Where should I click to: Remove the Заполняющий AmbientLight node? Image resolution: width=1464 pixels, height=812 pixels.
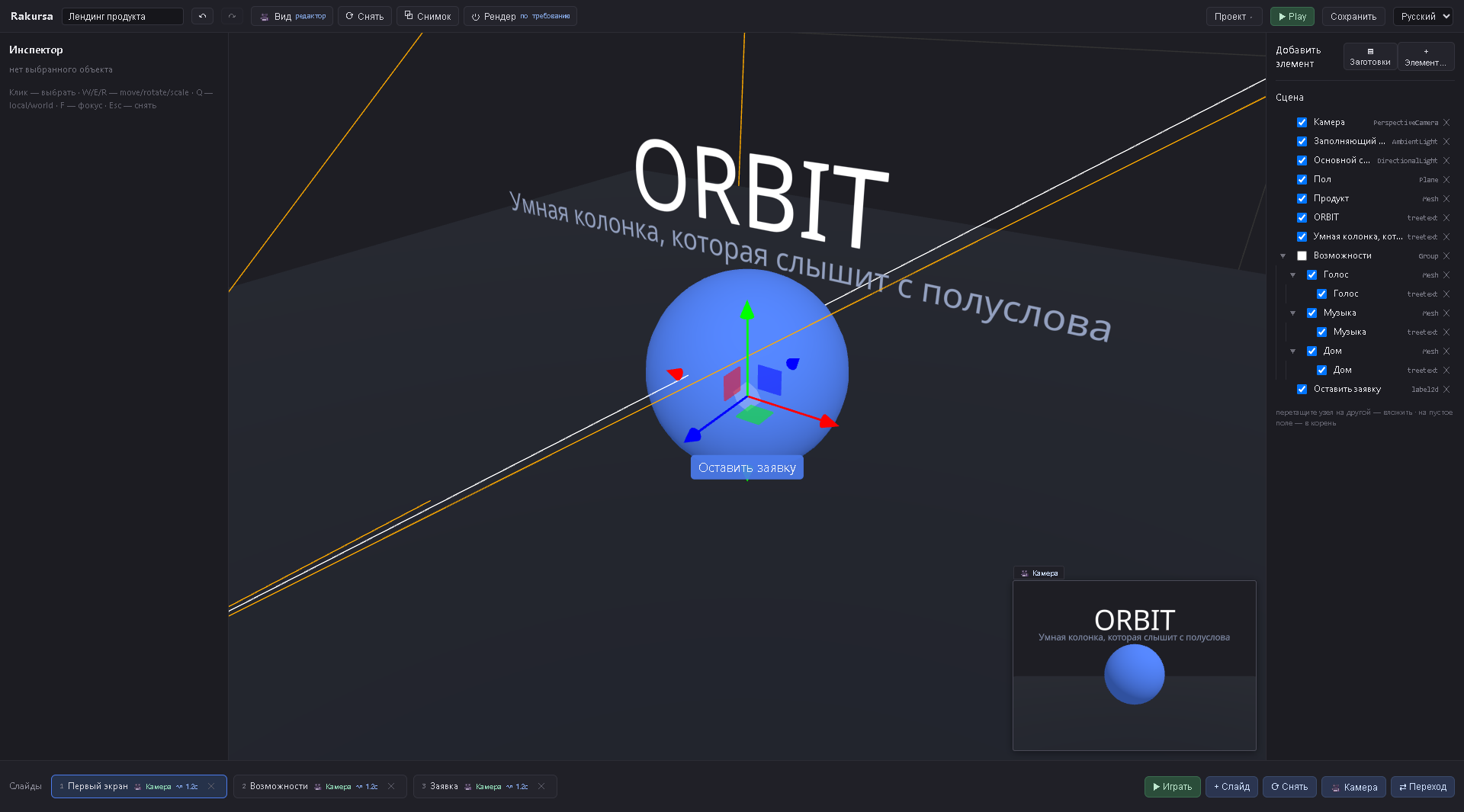(1446, 142)
